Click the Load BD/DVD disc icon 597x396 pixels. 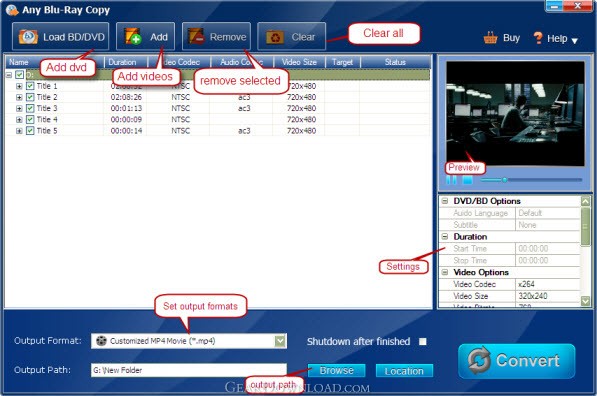pos(28,37)
